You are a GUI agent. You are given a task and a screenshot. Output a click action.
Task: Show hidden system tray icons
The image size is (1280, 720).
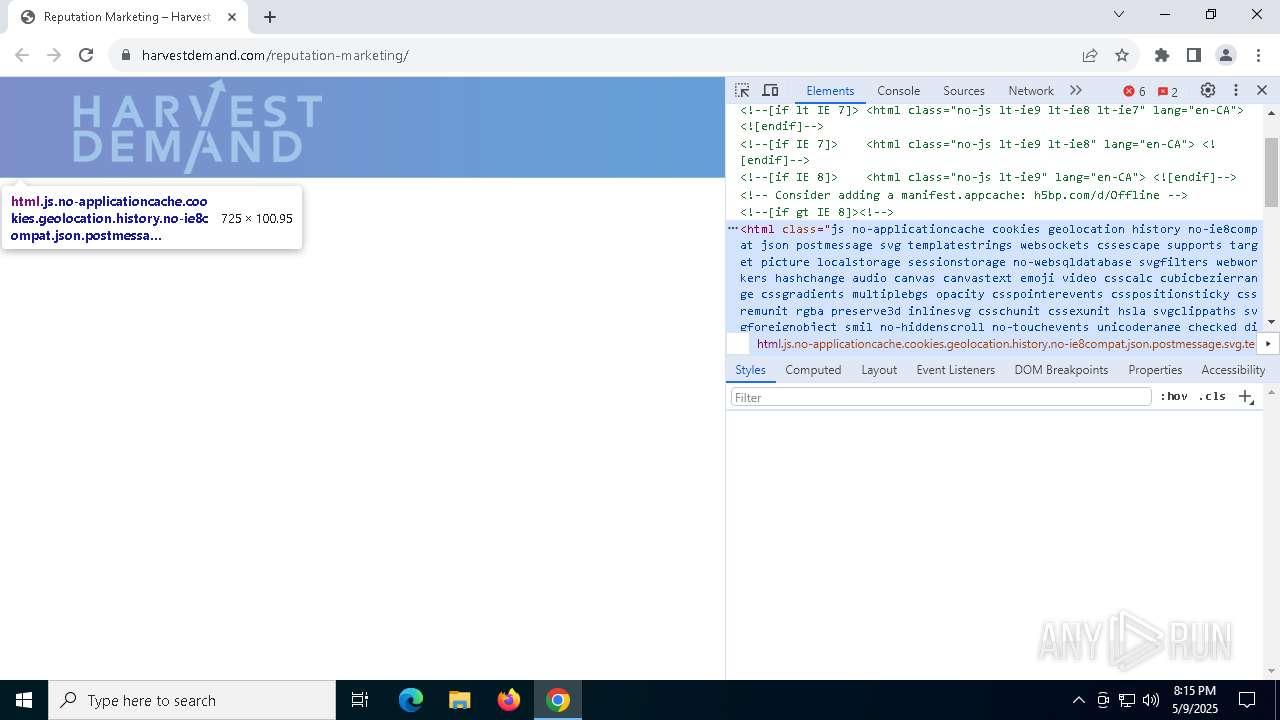[1078, 700]
